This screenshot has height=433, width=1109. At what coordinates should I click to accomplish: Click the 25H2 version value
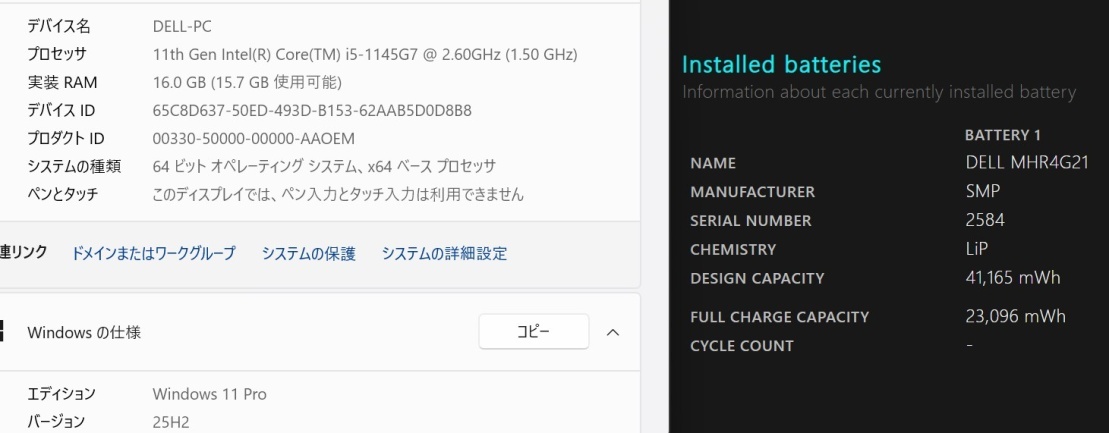[170, 422]
